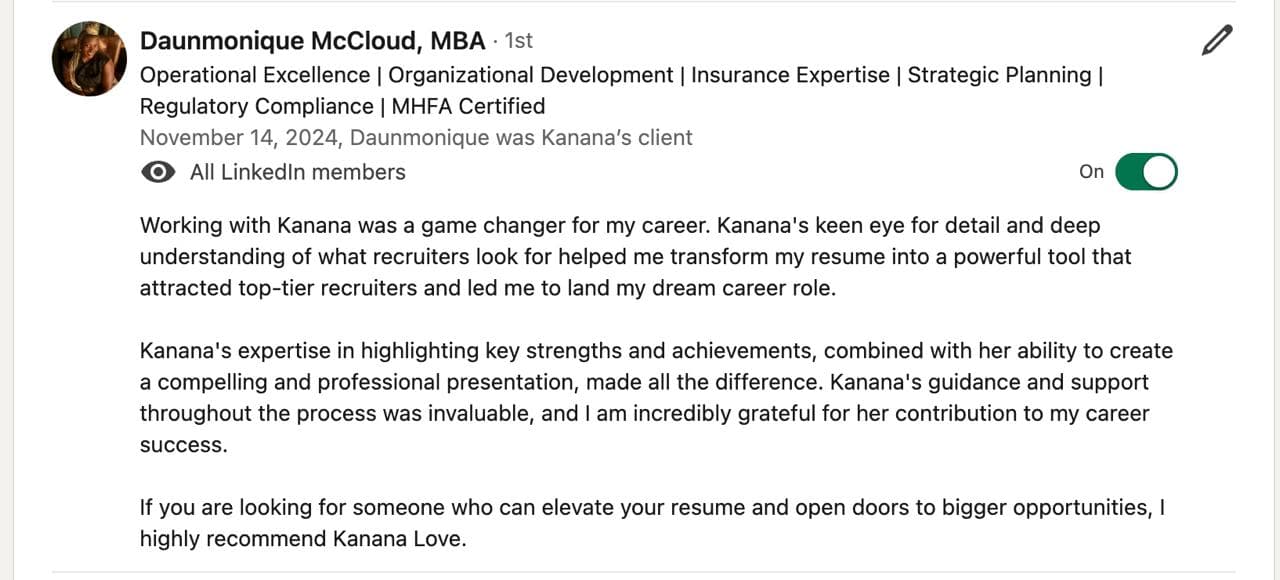The image size is (1280, 580).
Task: Select the name 'Daunmonique McCloud, MBA'
Action: click(310, 41)
